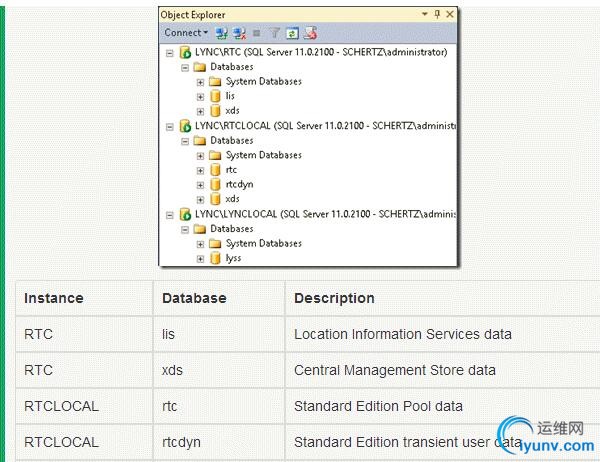Viewport: 600px width, 462px height.
Task: Click the Stop toolbar icon
Action: pyautogui.click(x=257, y=33)
